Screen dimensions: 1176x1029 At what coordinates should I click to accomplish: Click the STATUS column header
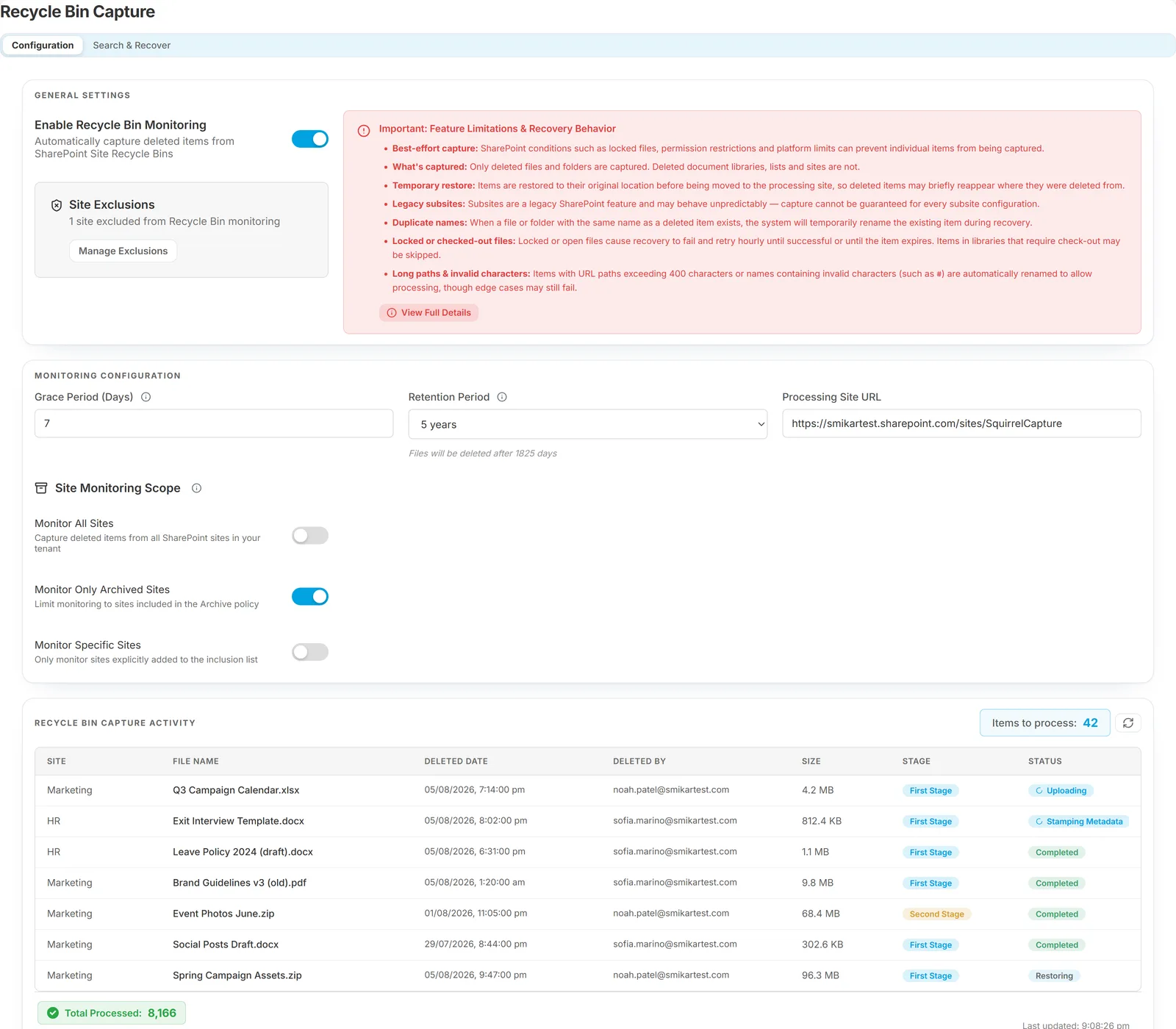[x=1044, y=761]
